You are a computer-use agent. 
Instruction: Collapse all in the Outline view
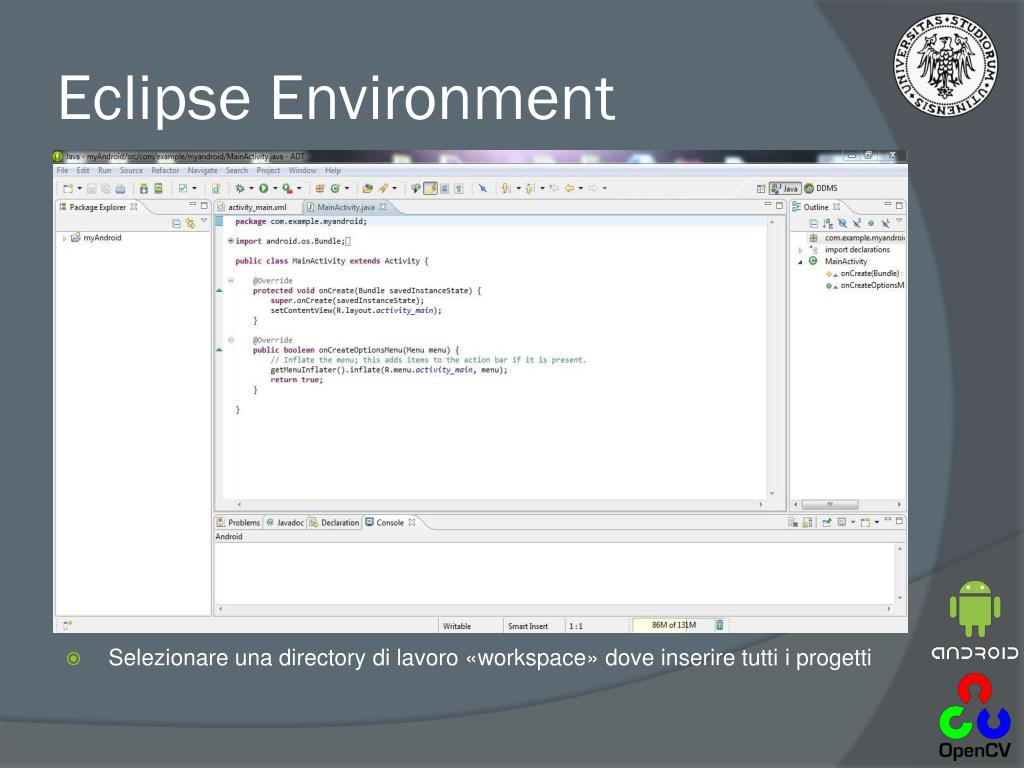coord(813,223)
